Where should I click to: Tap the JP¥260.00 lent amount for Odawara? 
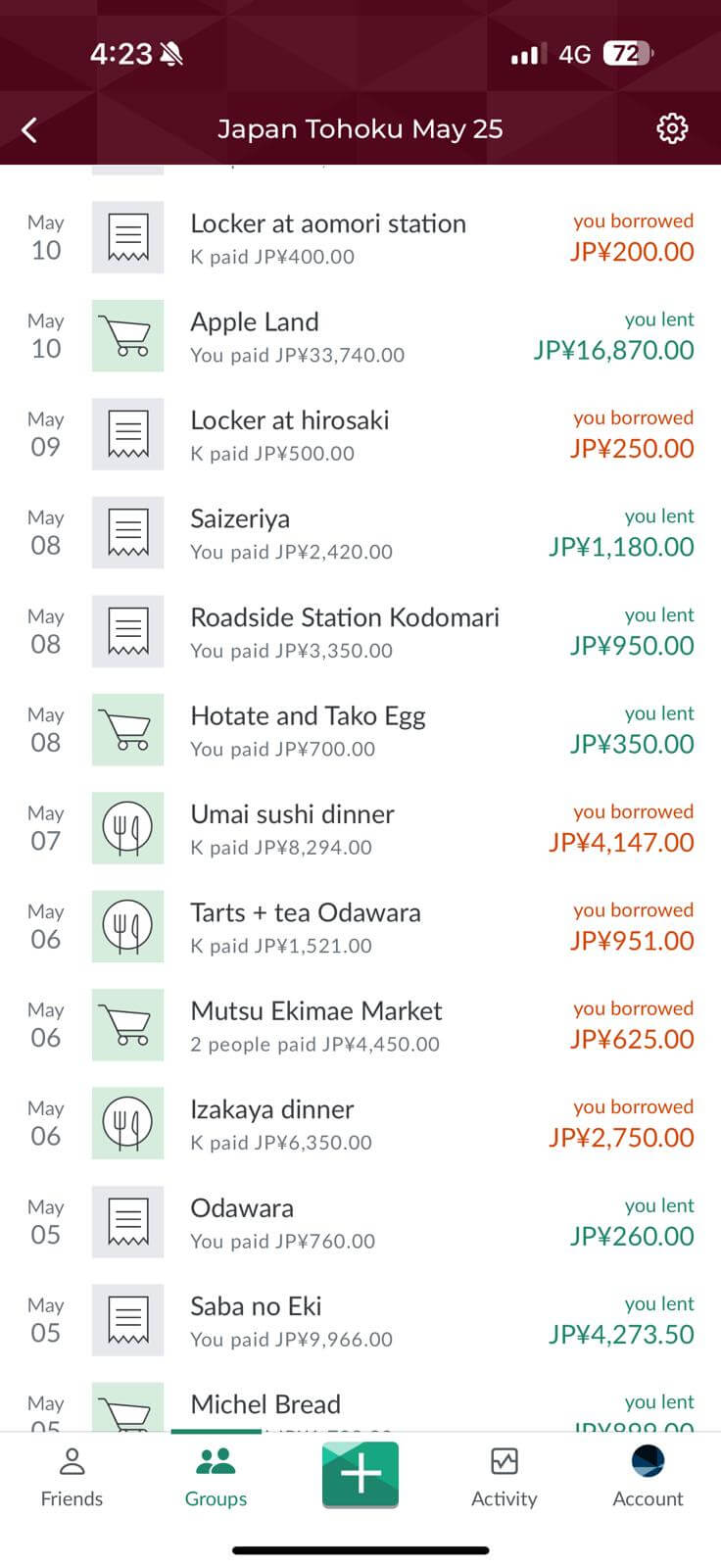click(632, 1237)
